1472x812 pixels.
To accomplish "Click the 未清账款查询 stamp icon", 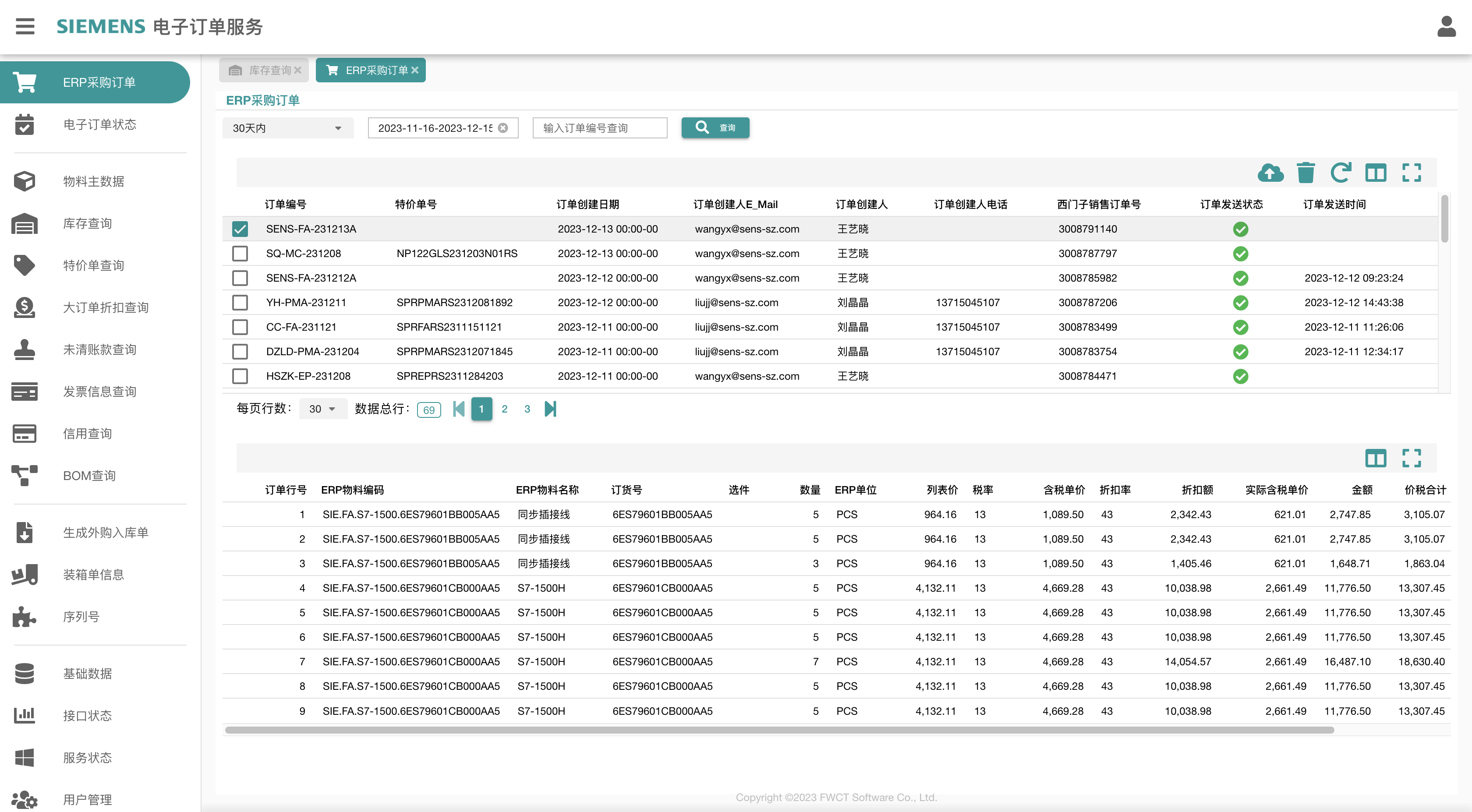I will pos(25,349).
